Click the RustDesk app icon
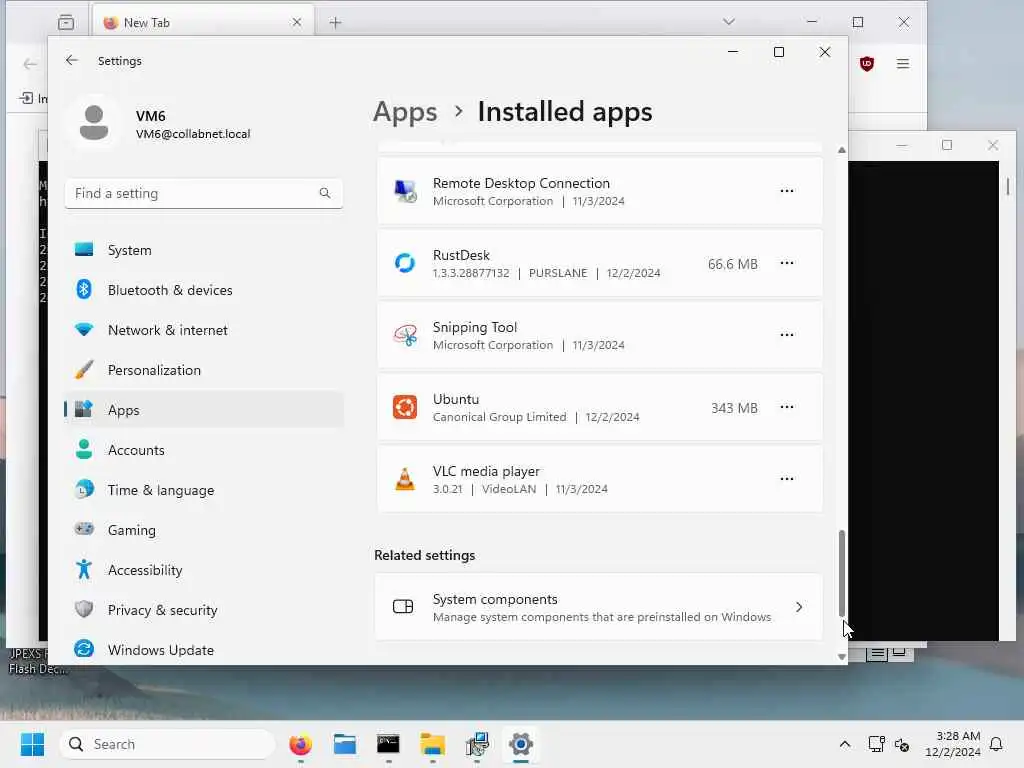Viewport: 1024px width, 768px height. 405,263
